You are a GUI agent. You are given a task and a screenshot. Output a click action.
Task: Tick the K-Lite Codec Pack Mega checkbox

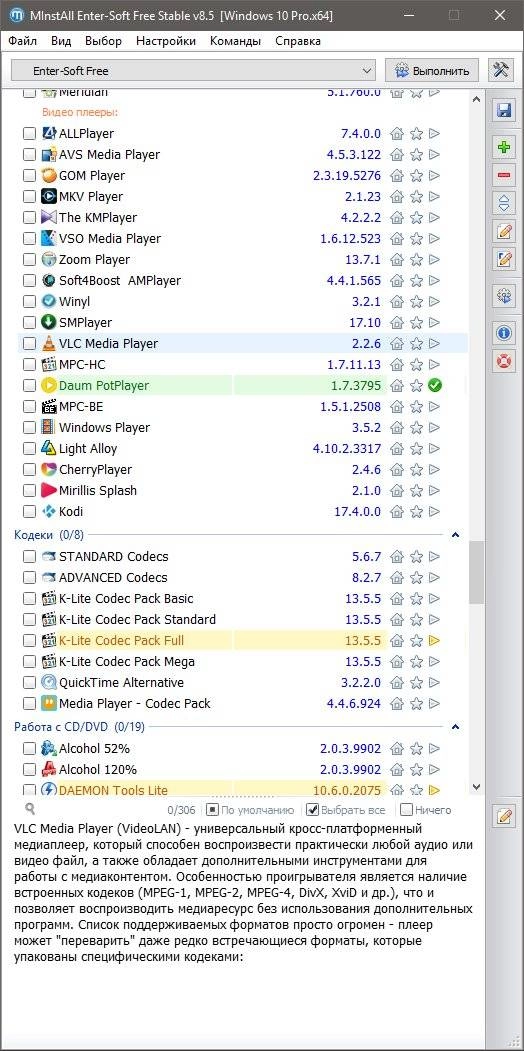point(29,662)
